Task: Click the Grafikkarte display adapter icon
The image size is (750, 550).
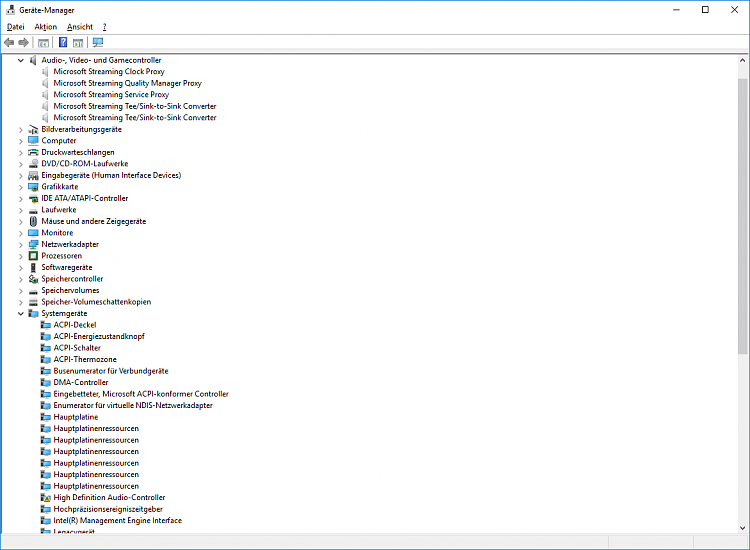Action: [x=33, y=187]
